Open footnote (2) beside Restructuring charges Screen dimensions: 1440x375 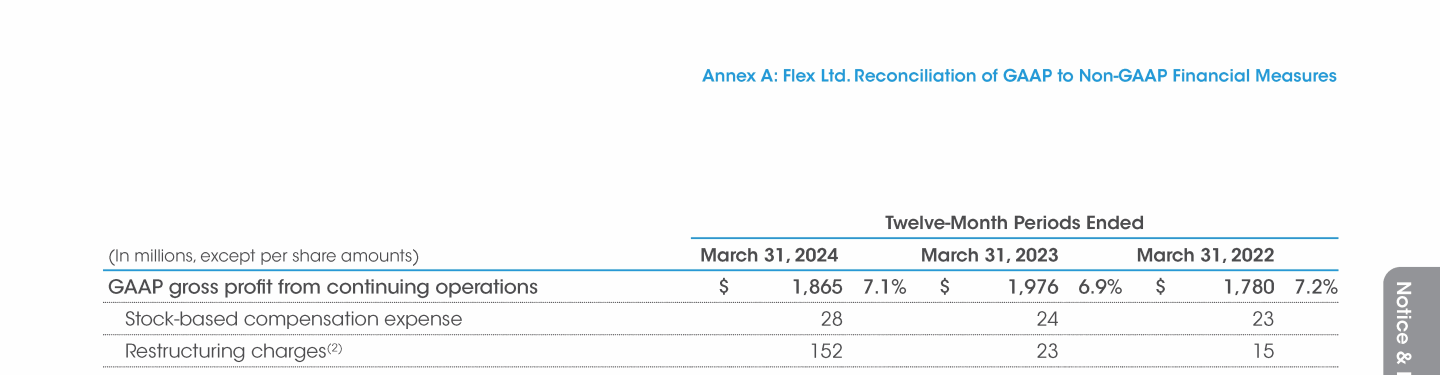(x=334, y=348)
